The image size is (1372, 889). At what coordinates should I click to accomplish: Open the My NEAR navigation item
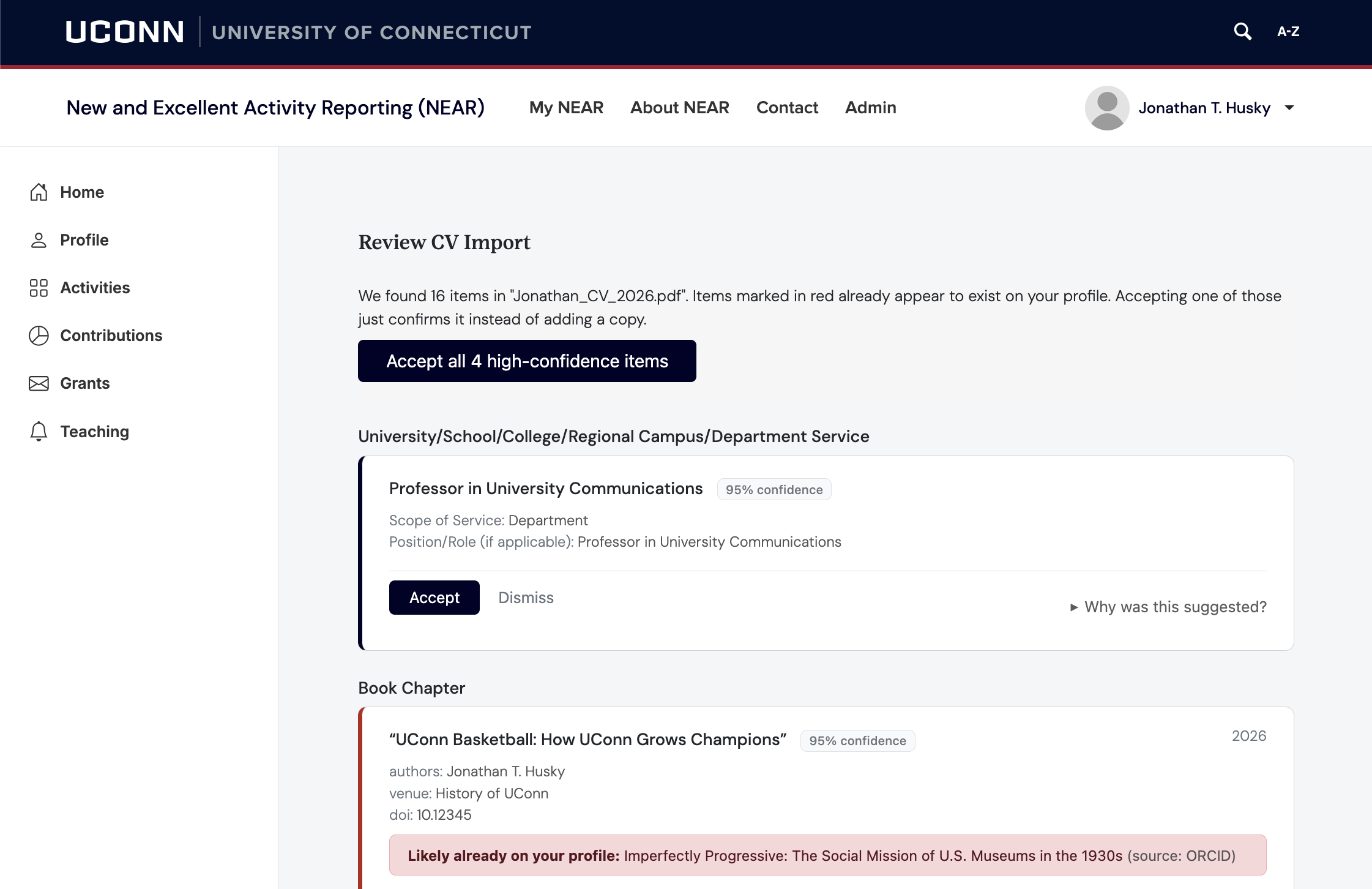tap(566, 108)
